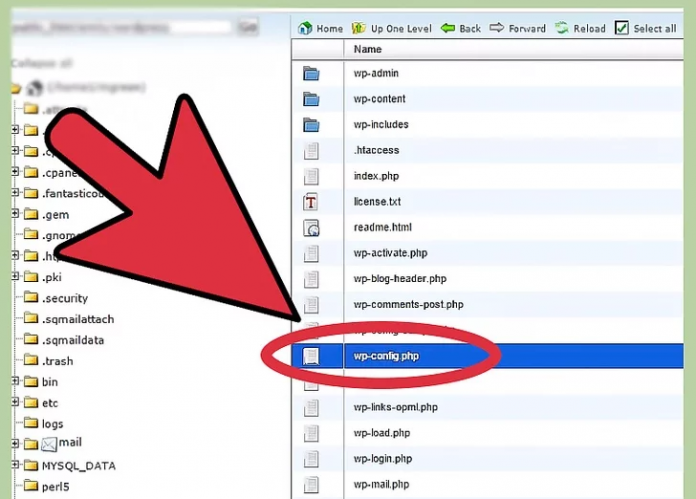Sort files by the Name column header
696x499 pixels.
tap(368, 49)
